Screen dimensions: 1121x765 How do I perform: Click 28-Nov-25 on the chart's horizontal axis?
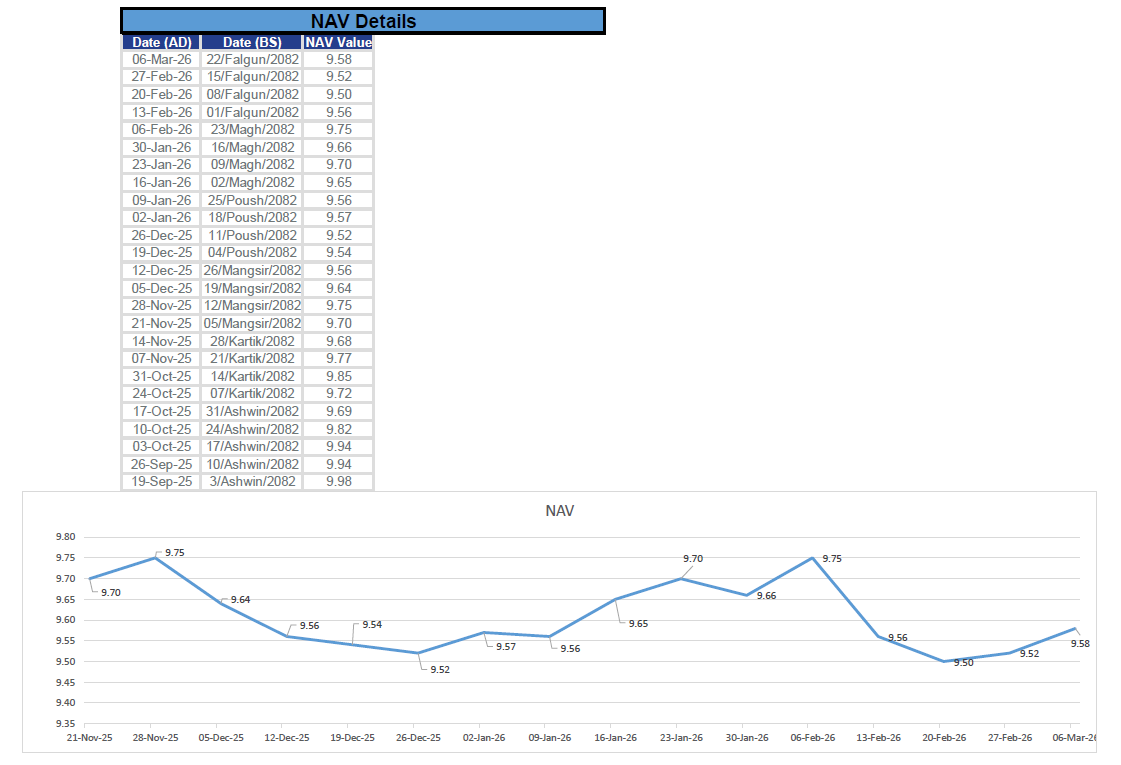155,737
